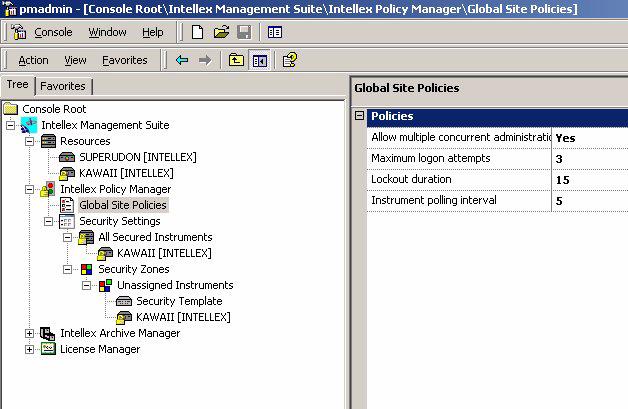Click the new window icon beside save
Image resolution: width=628 pixels, height=409 pixels.
click(275, 32)
